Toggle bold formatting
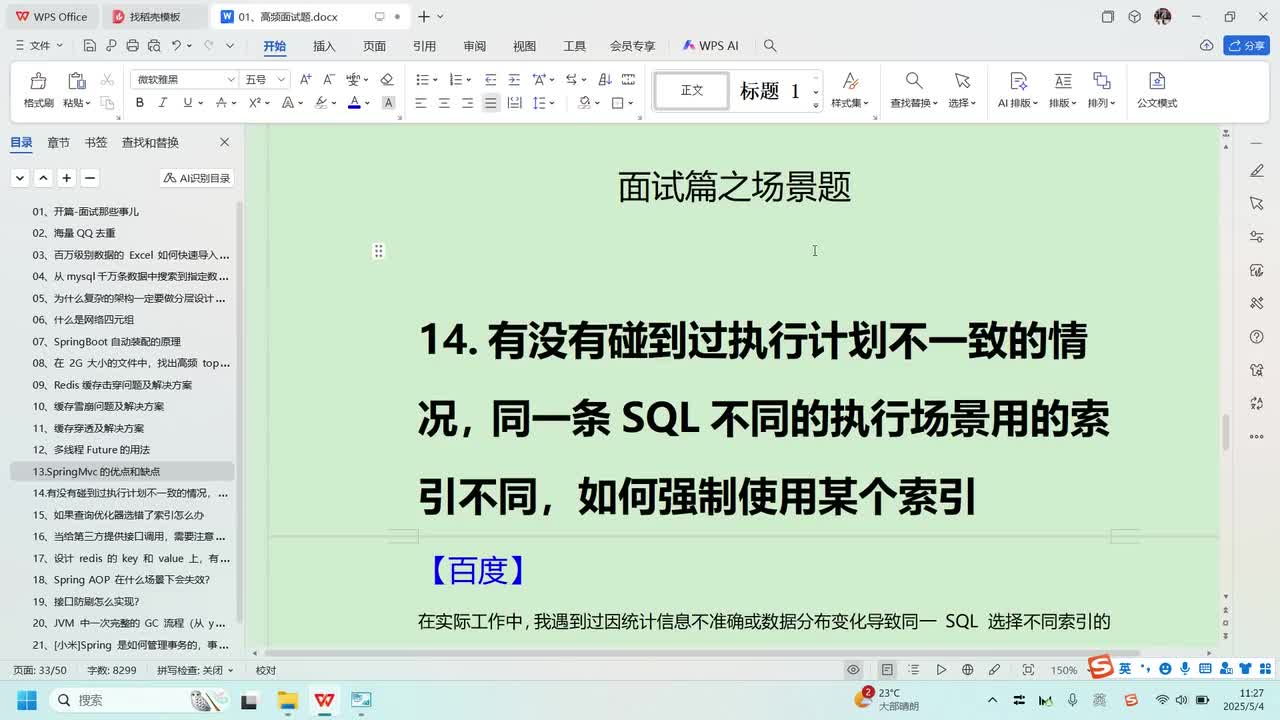This screenshot has height=720, width=1280. (x=140, y=103)
